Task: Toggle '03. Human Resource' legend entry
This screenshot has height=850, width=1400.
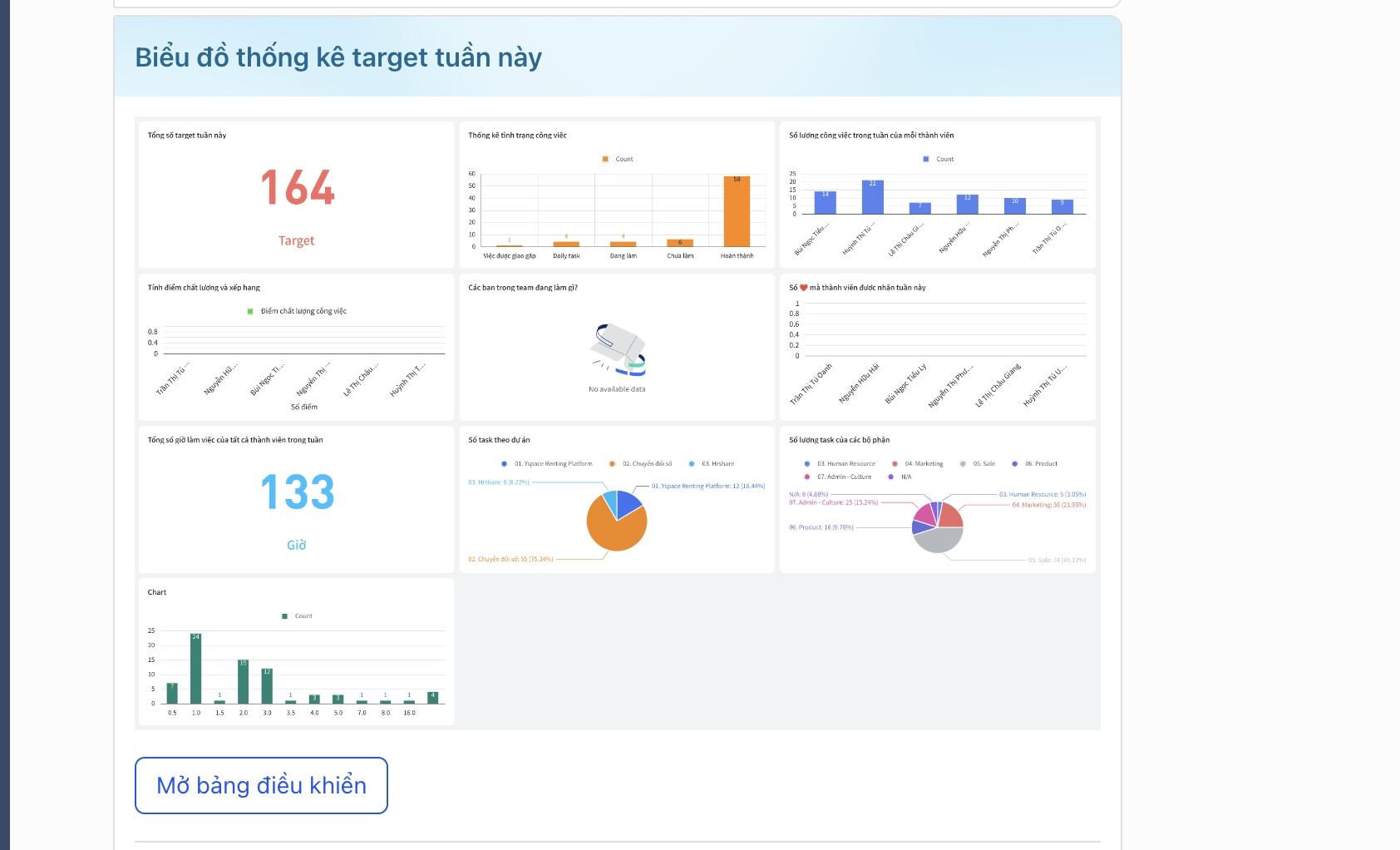Action: [x=840, y=464]
